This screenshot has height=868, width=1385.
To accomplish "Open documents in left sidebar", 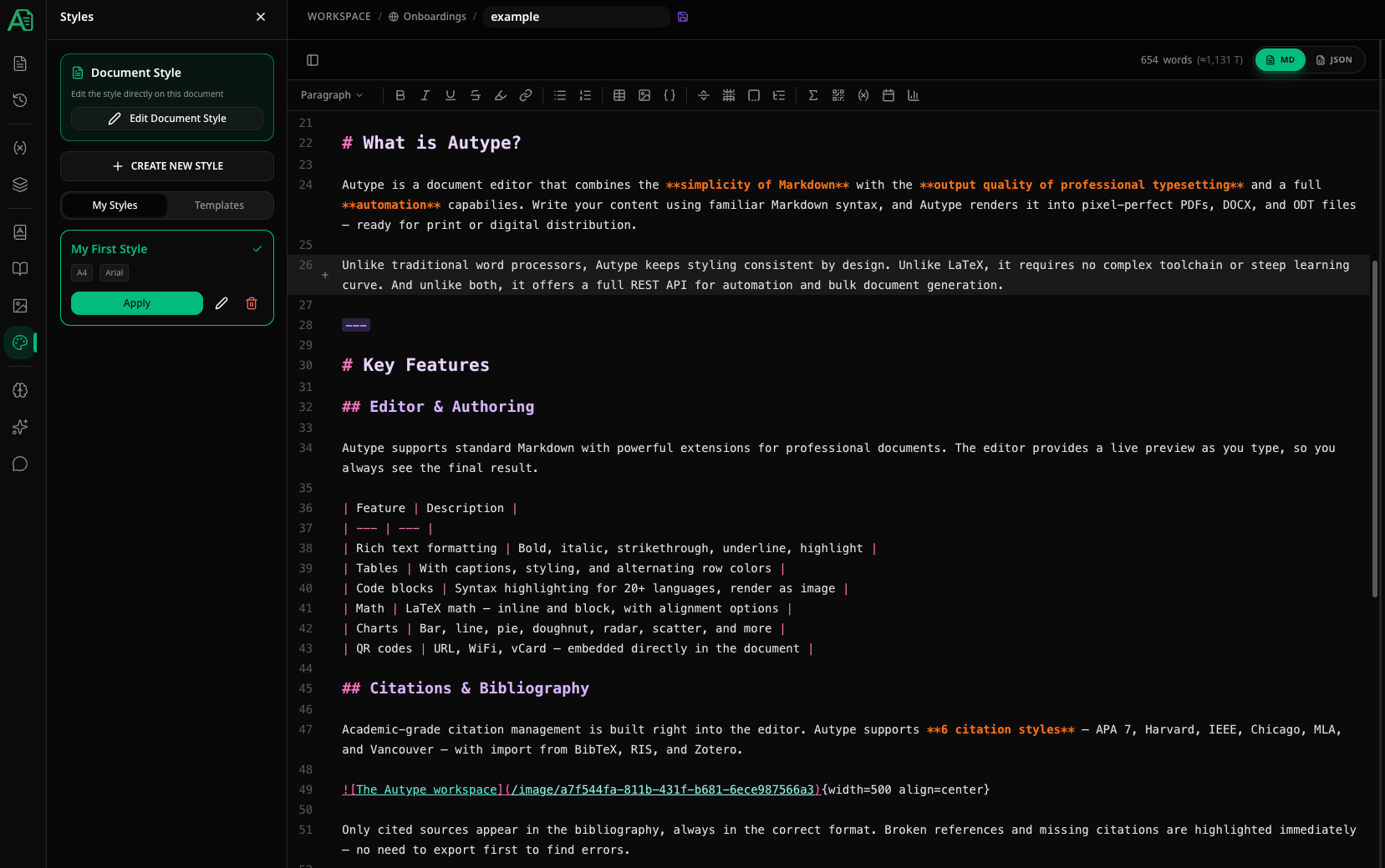I will click(20, 63).
